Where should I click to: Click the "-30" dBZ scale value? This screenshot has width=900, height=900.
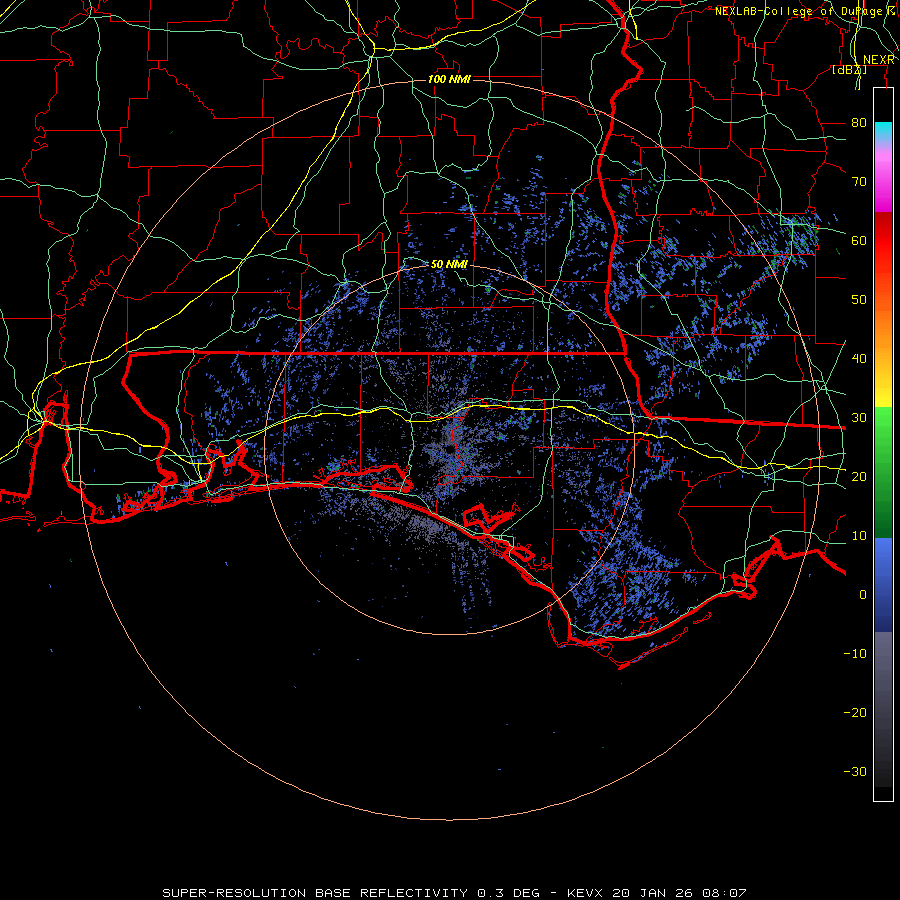pos(855,771)
